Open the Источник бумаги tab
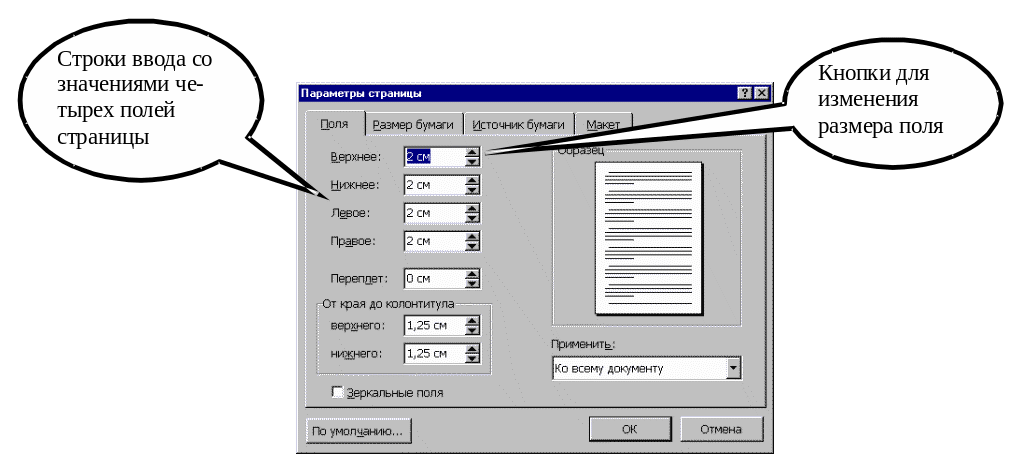The image size is (1024, 454). (519, 125)
